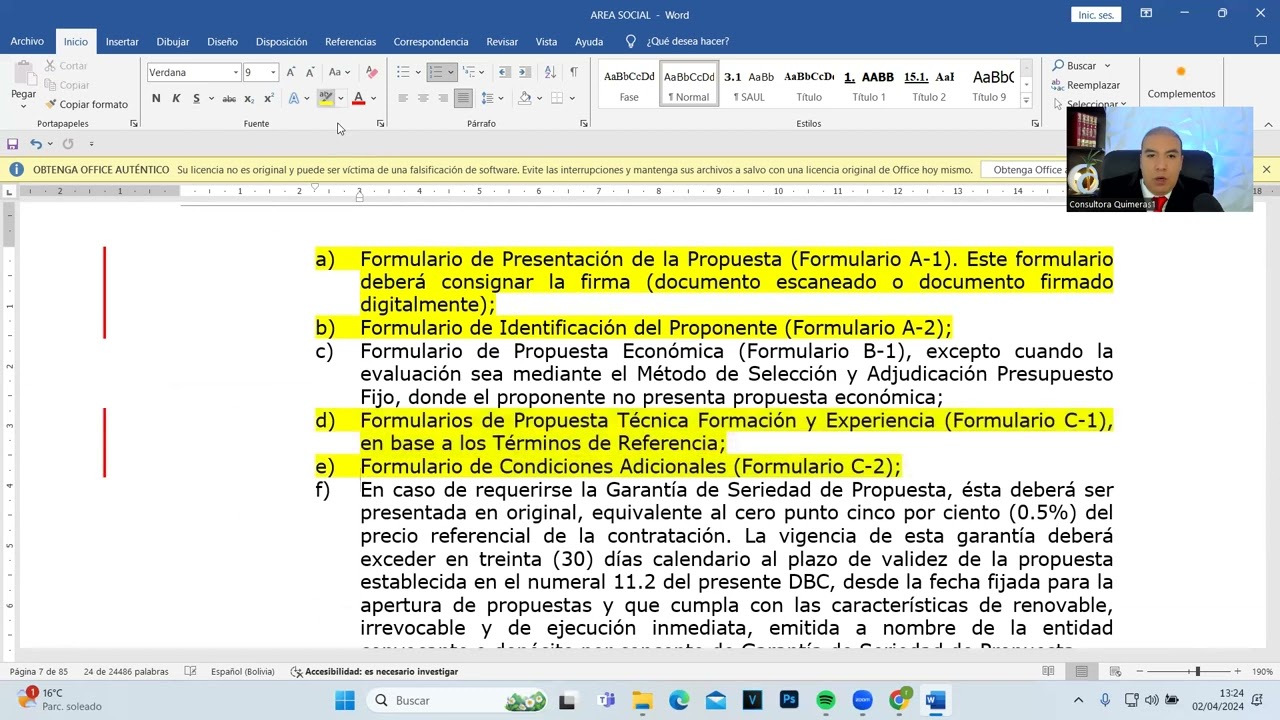Increase paragraph indent

tap(525, 72)
